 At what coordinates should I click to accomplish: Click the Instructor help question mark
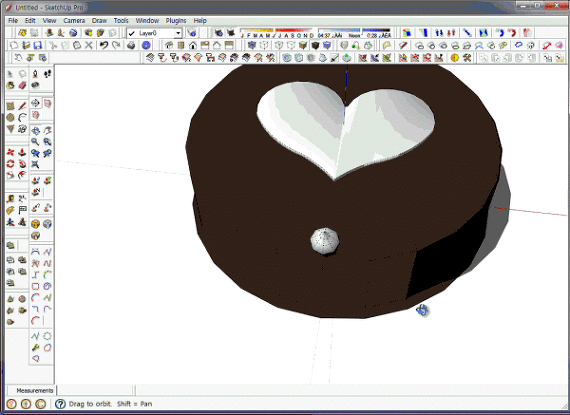[60, 404]
